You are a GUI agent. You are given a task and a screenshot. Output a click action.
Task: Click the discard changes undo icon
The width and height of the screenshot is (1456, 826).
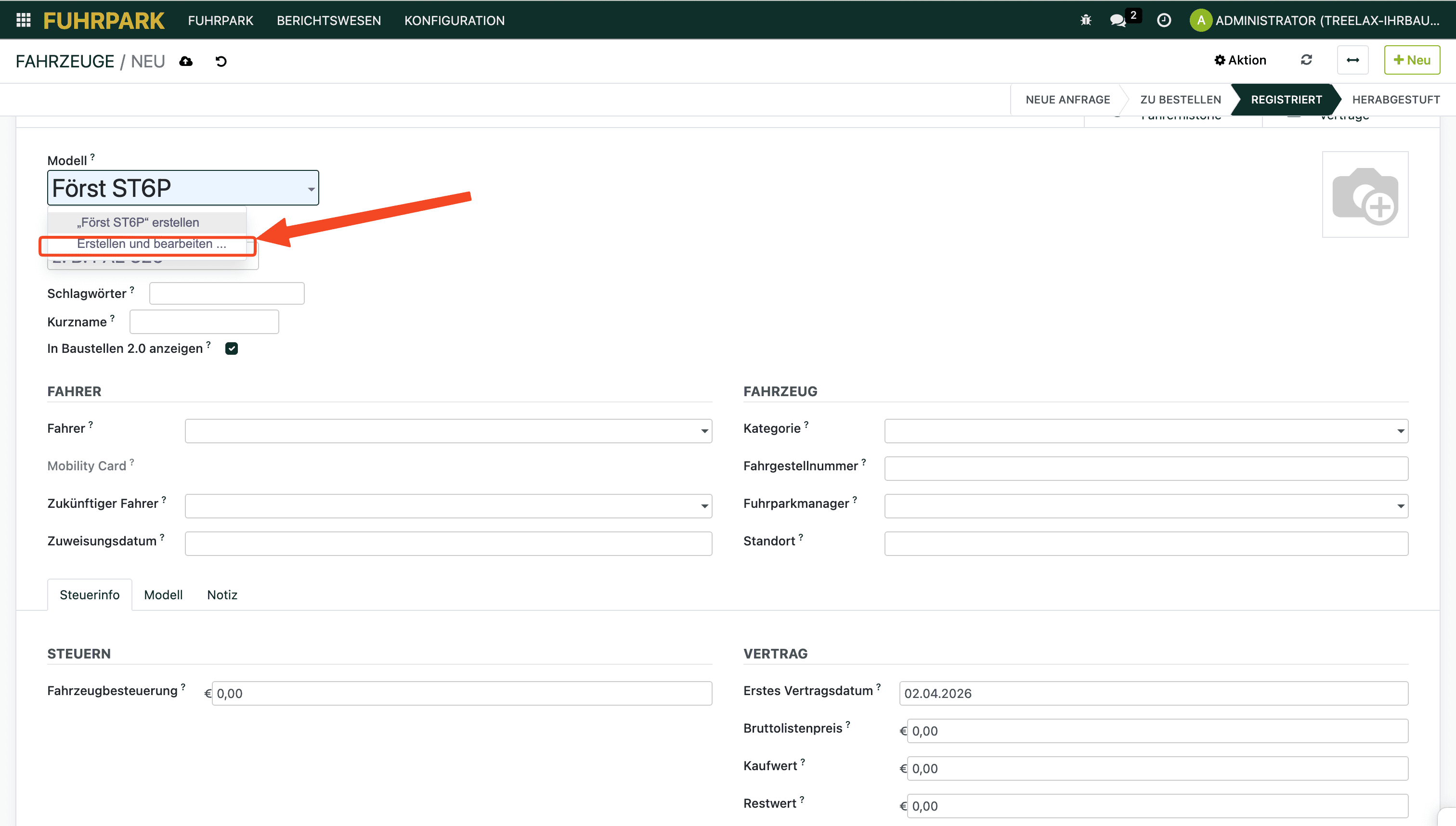(221, 61)
